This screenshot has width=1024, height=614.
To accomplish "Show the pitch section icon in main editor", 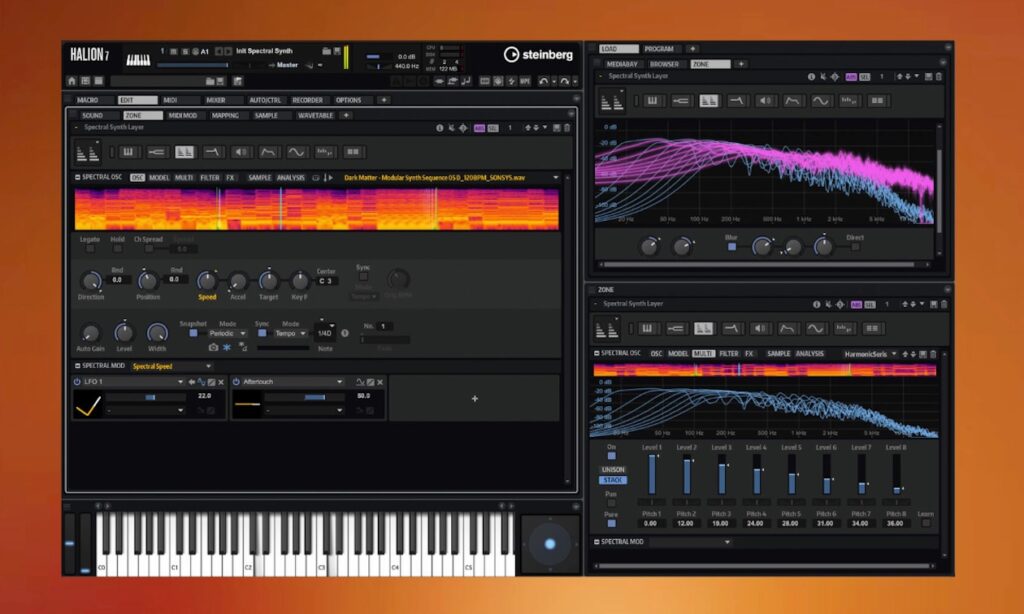I will (156, 152).
